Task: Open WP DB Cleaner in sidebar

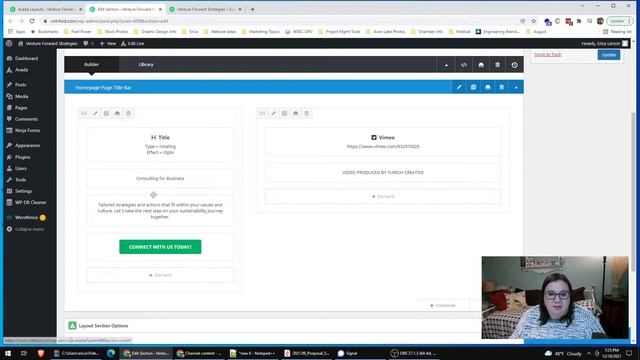Action: (x=30, y=202)
